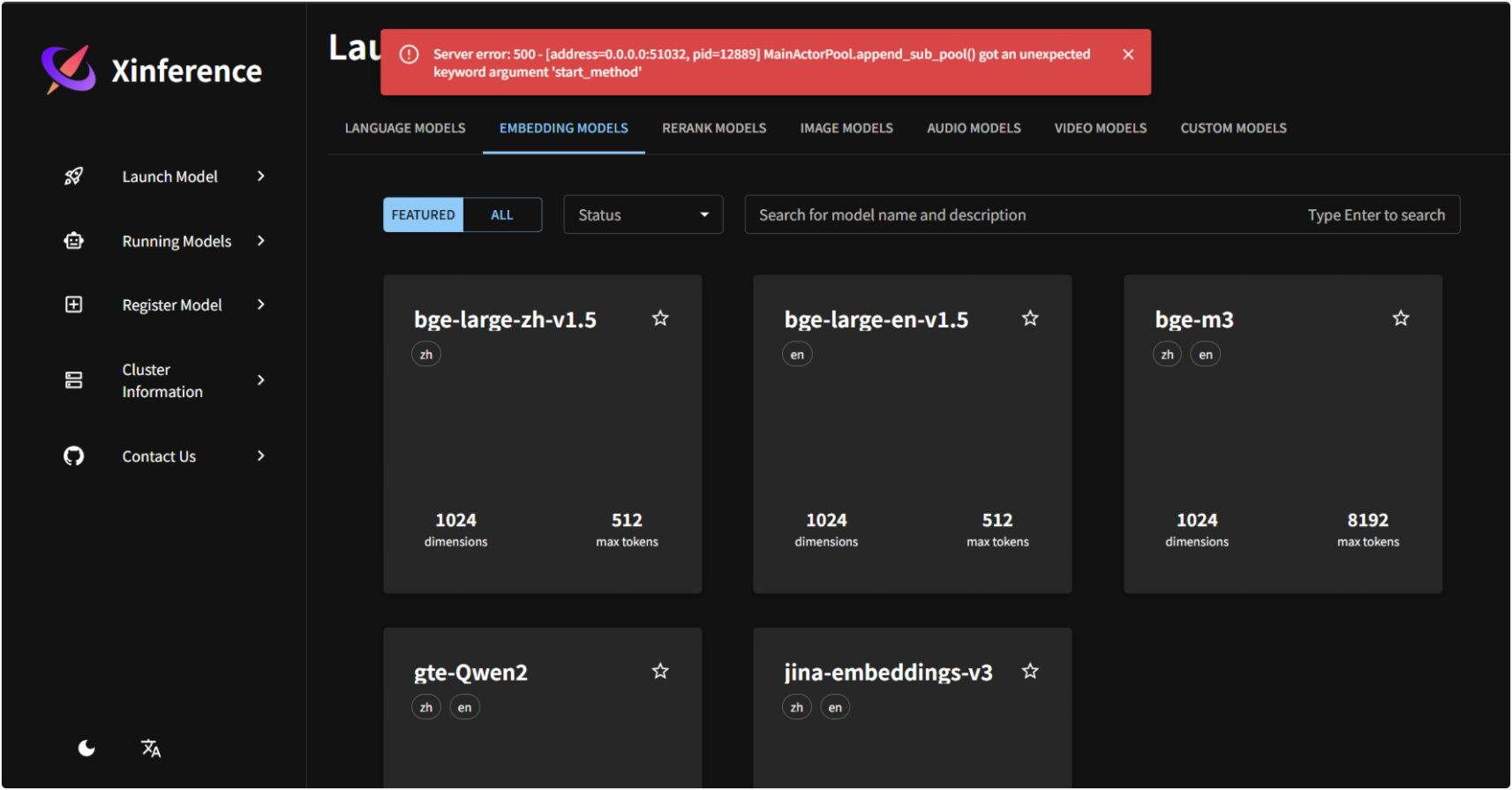Open Cluster Information in sidebar
Screen dimensions: 1512x790
(164, 380)
